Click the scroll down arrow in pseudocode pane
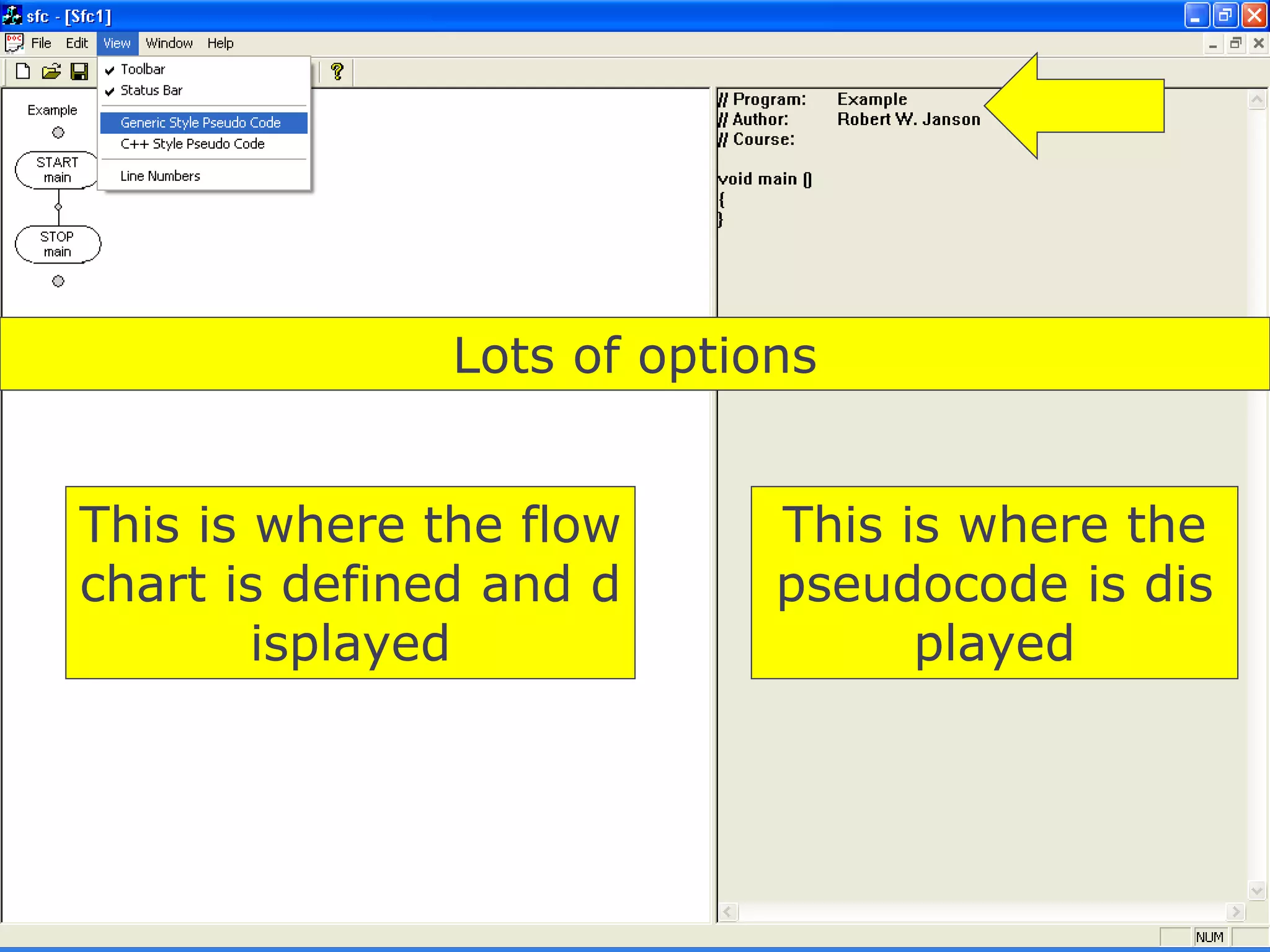 click(x=1256, y=891)
